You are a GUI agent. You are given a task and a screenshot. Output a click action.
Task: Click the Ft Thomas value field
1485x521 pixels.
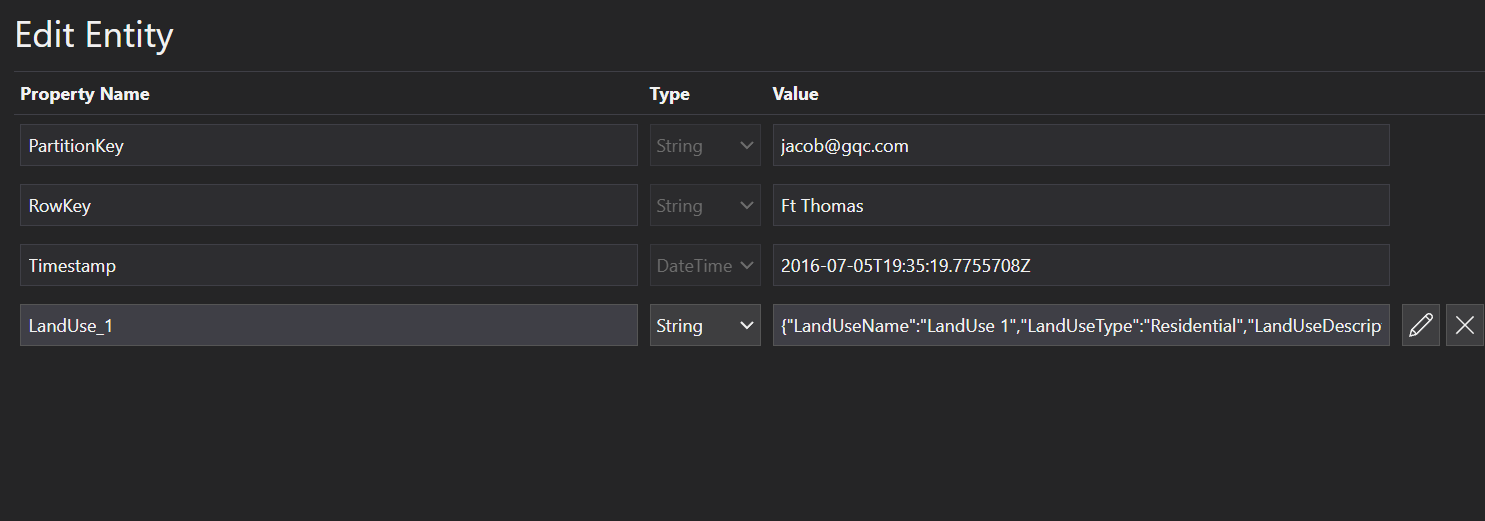[x=1081, y=205]
